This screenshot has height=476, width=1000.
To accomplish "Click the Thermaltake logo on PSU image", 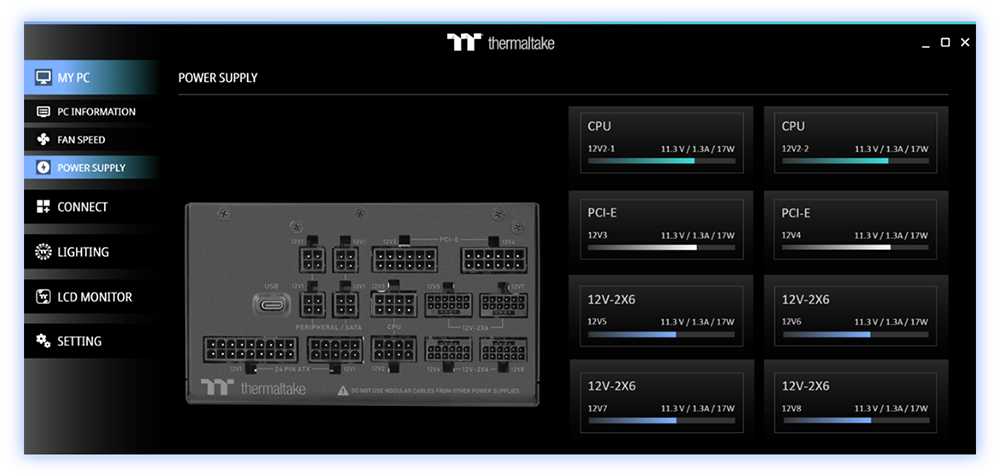I will click(x=253, y=388).
